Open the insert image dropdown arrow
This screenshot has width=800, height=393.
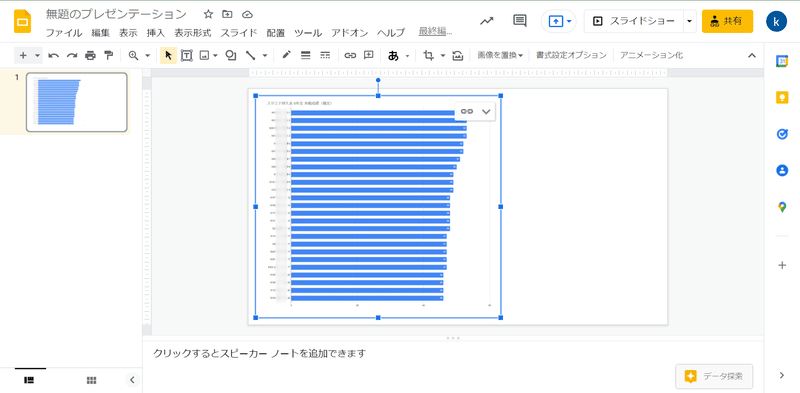click(x=215, y=56)
